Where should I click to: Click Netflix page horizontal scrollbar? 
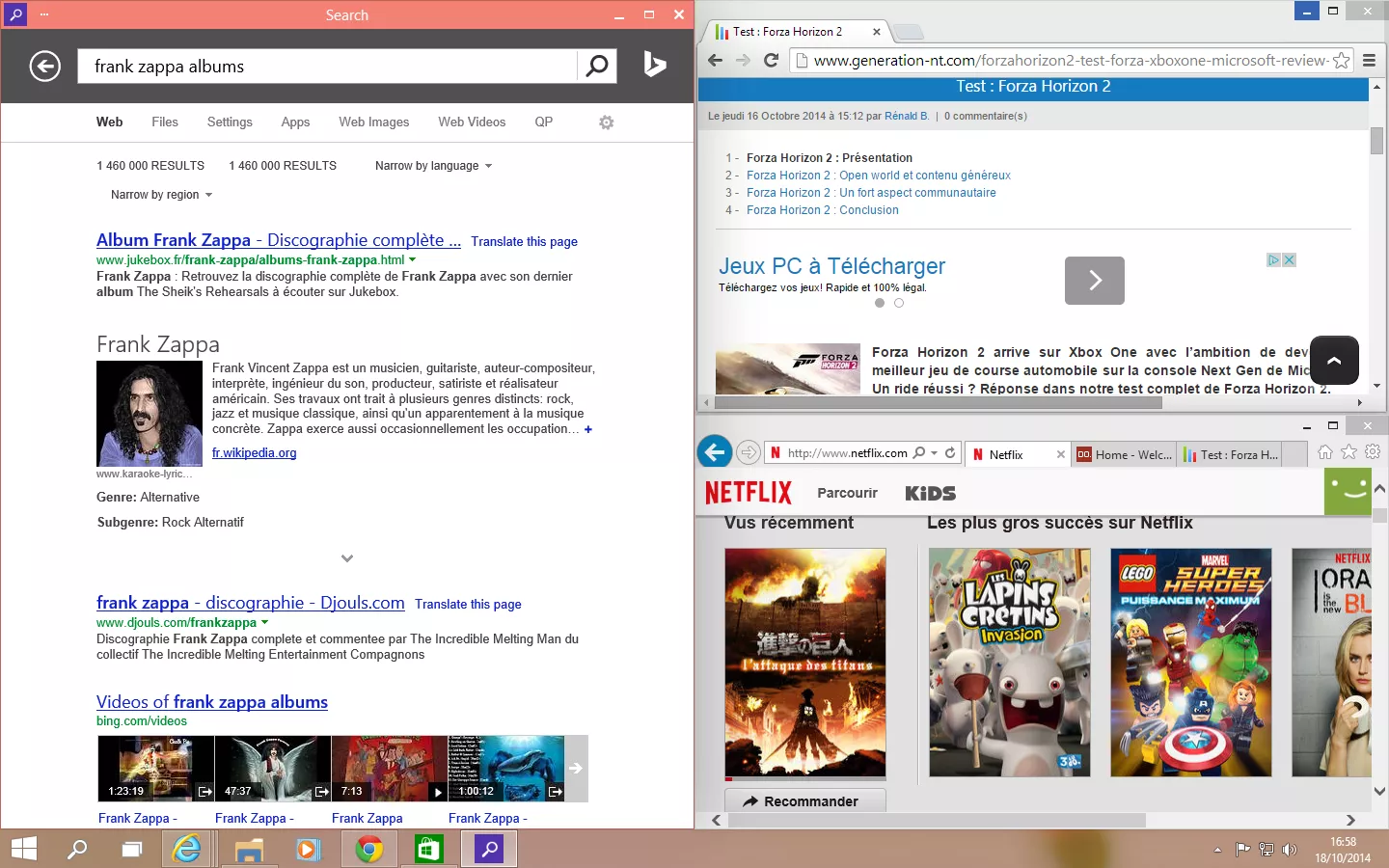(x=937, y=820)
